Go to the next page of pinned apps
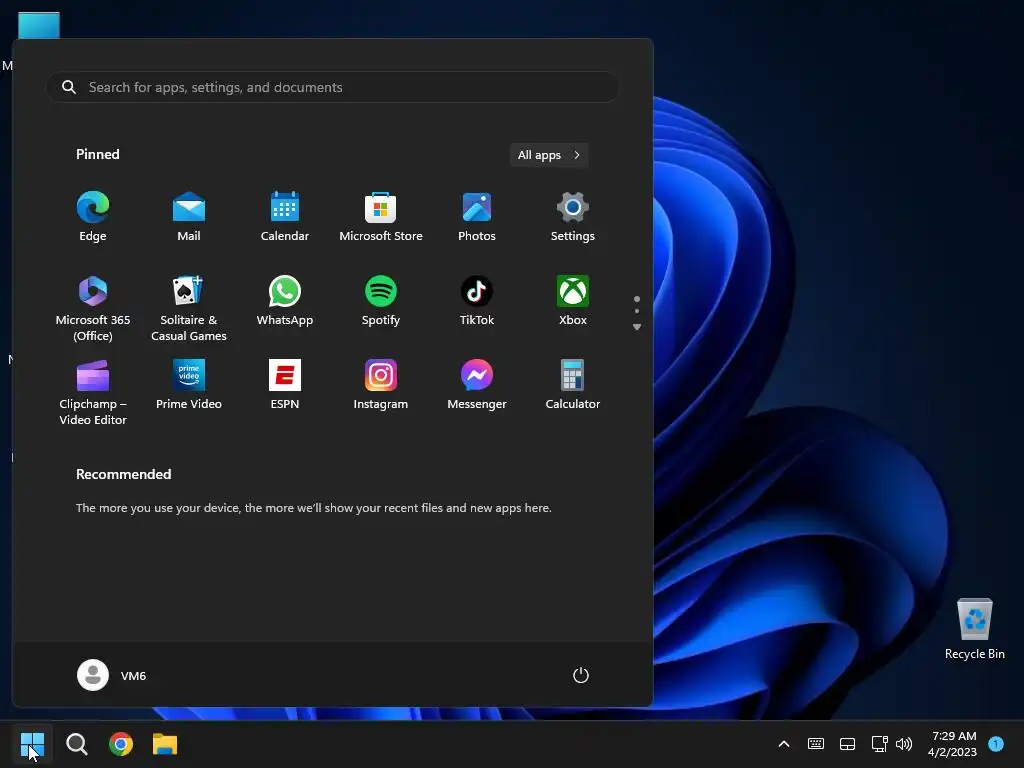This screenshot has height=768, width=1024. point(637,327)
